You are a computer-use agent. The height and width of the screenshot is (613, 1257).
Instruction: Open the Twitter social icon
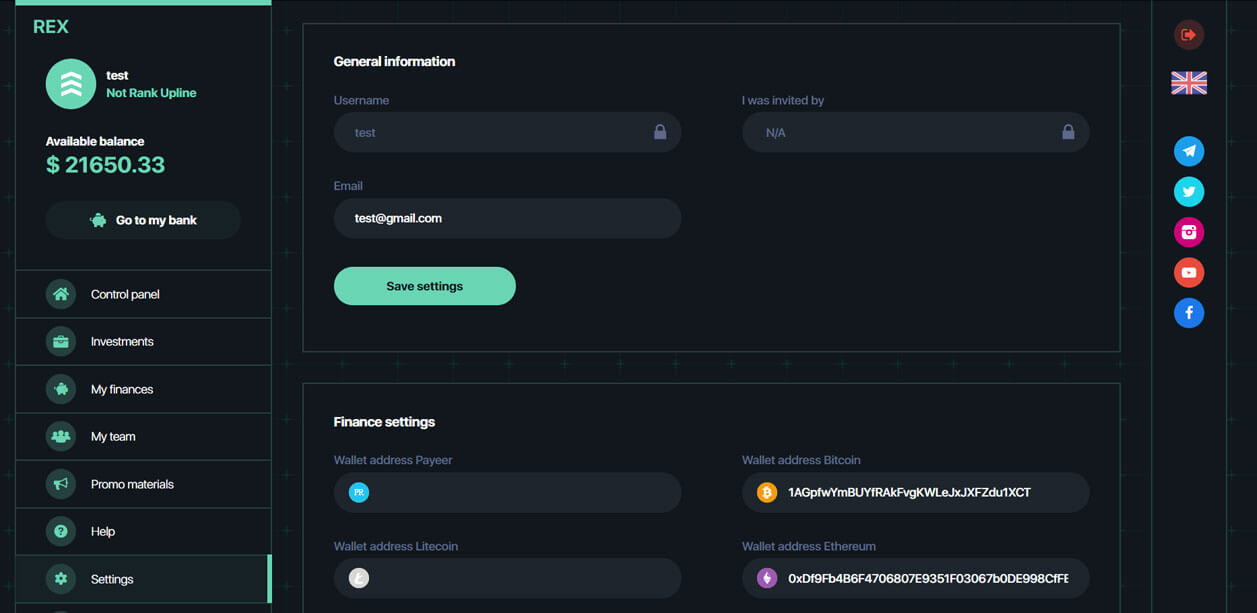(1188, 192)
